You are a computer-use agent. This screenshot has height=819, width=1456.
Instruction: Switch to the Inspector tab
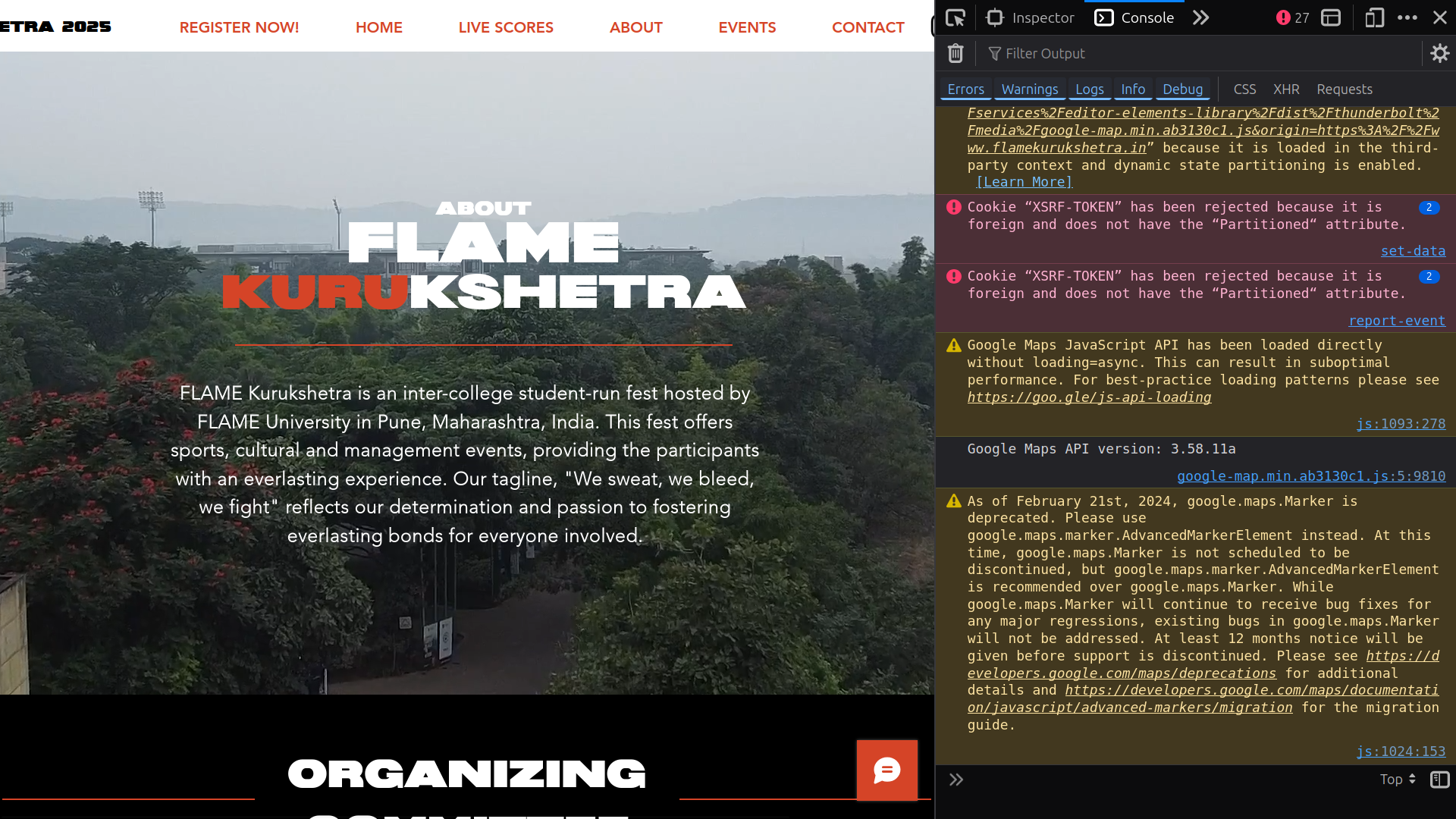[x=1031, y=17]
